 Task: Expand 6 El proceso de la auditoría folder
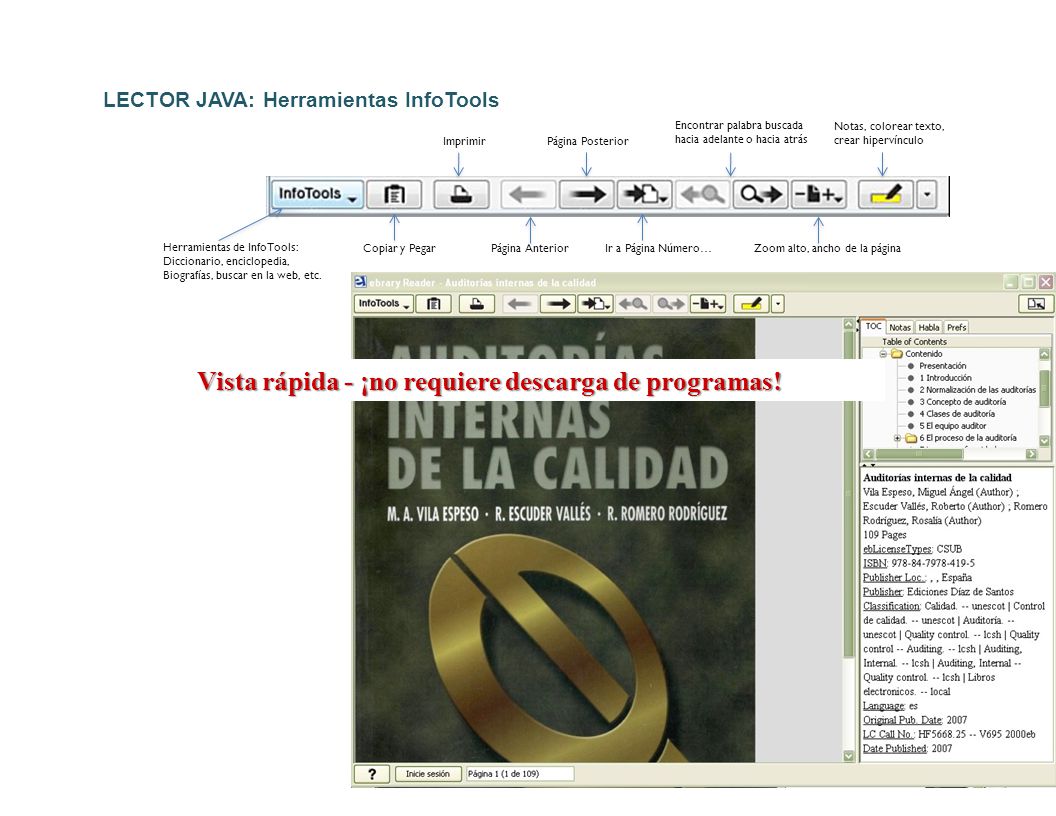pyautogui.click(x=897, y=438)
